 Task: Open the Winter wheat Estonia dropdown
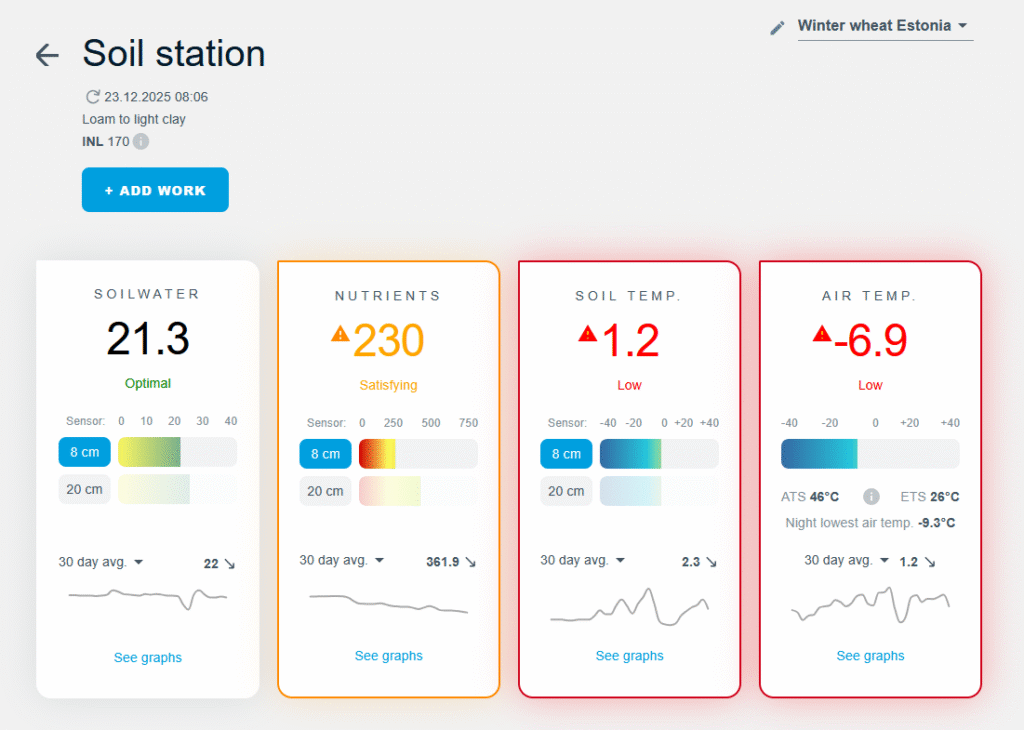(883, 26)
